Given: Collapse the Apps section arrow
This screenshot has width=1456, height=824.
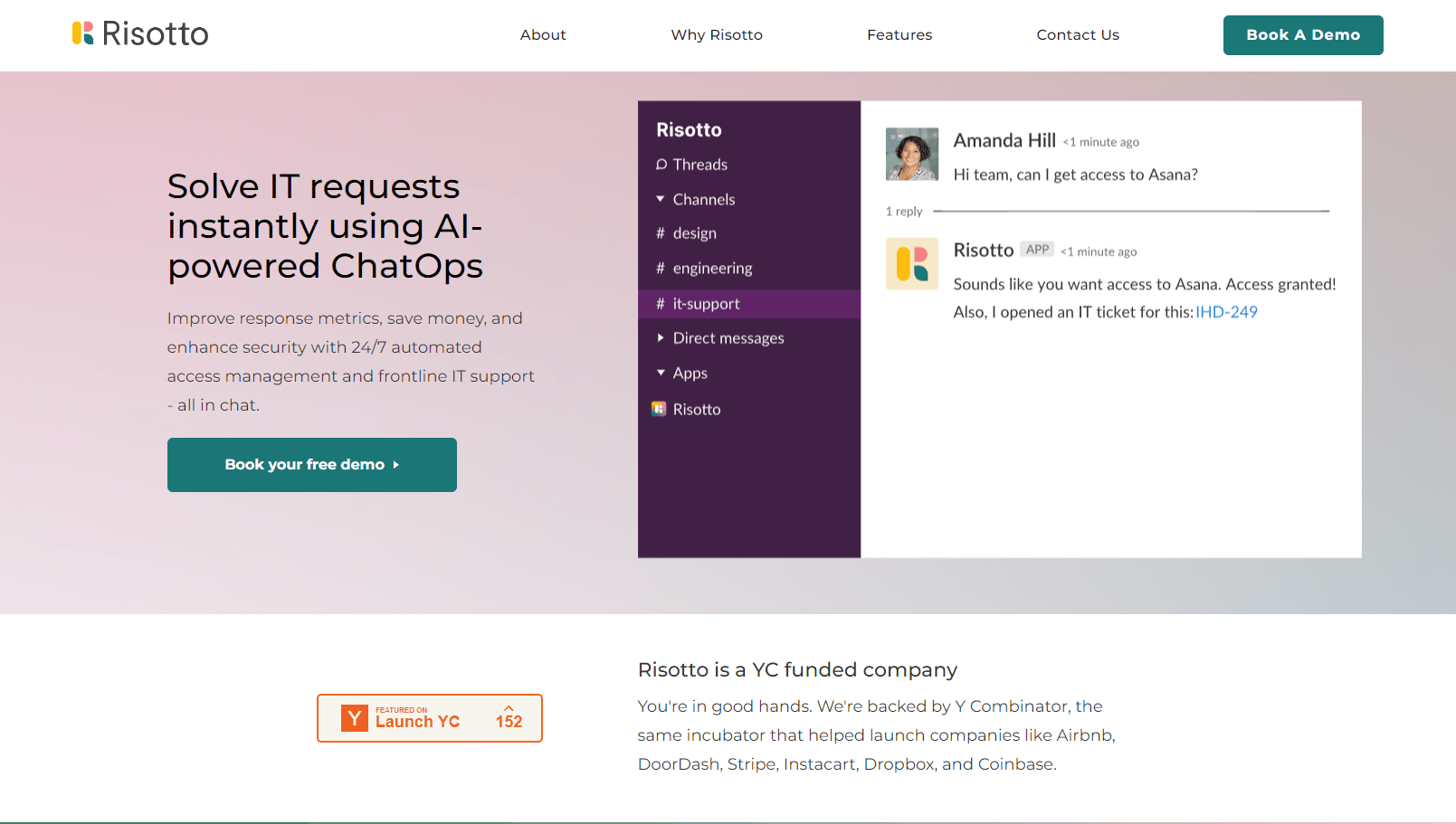Looking at the screenshot, I should coord(661,373).
